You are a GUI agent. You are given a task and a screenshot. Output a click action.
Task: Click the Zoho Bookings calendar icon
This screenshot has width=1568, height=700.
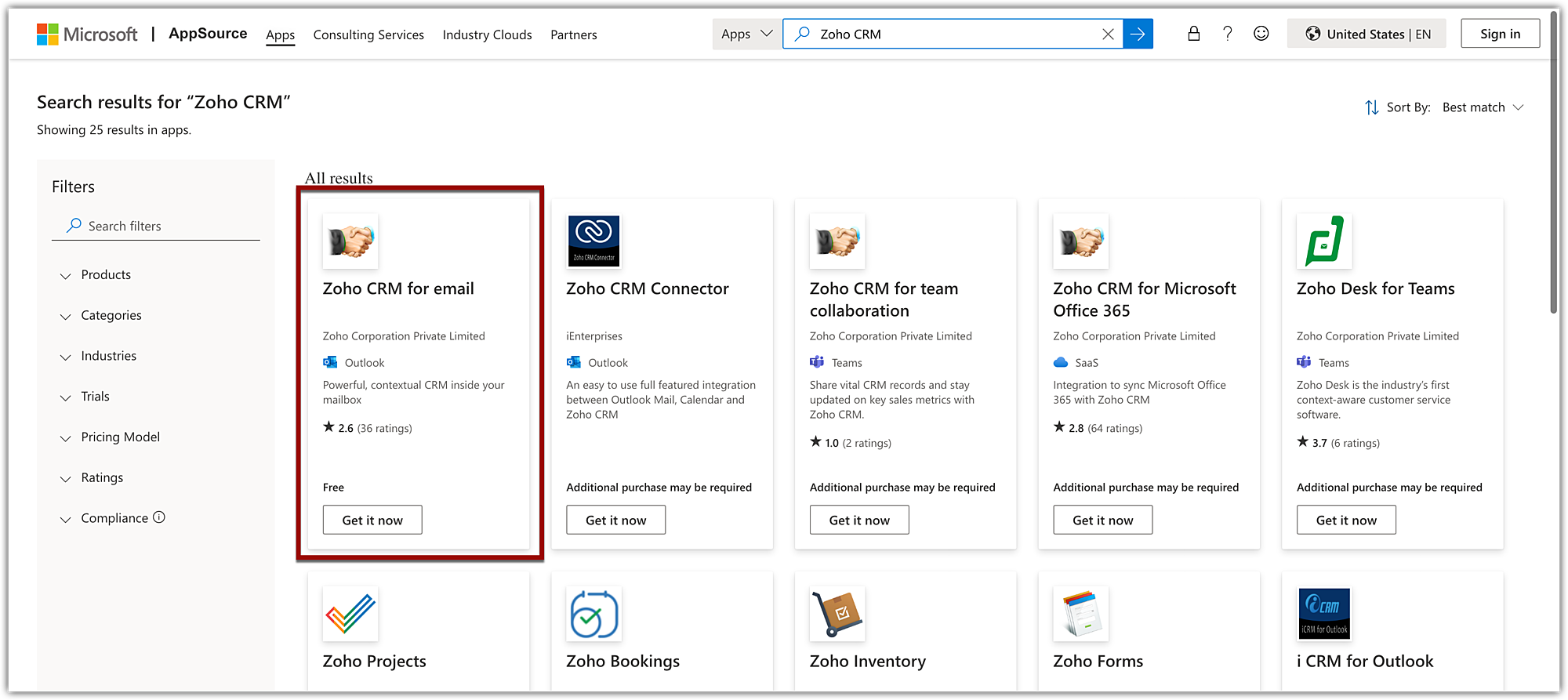593,614
